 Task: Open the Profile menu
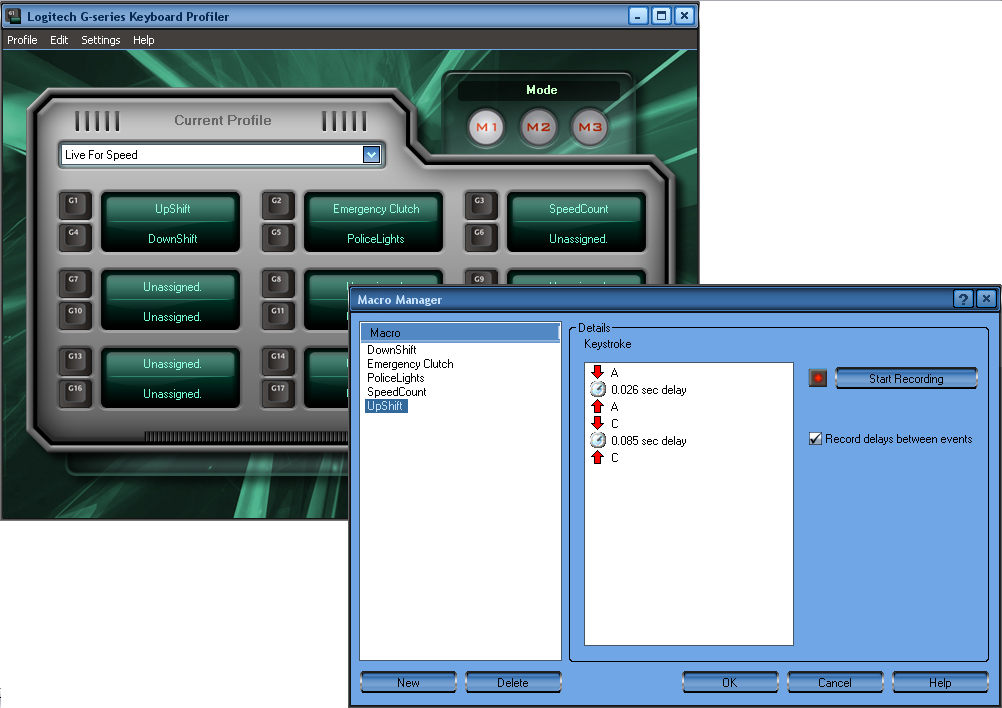pyautogui.click(x=22, y=40)
